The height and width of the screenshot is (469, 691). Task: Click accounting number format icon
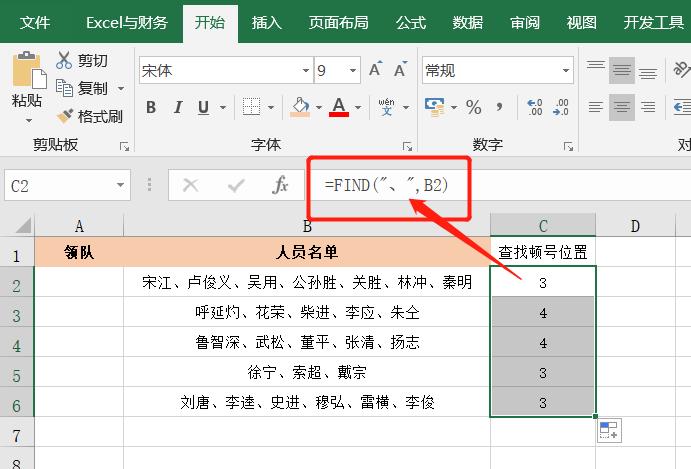435,107
